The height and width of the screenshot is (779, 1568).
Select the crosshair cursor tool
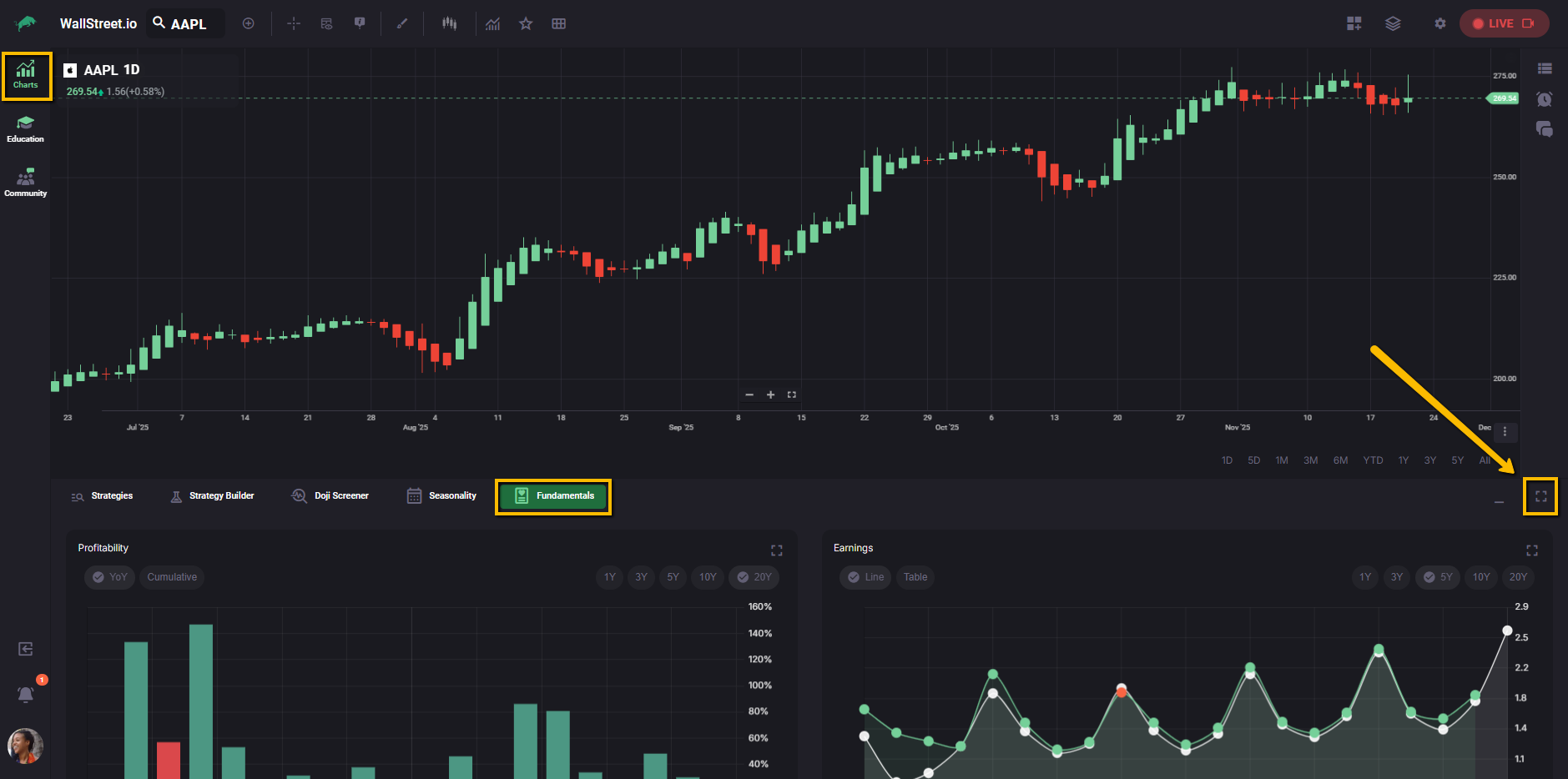(294, 23)
